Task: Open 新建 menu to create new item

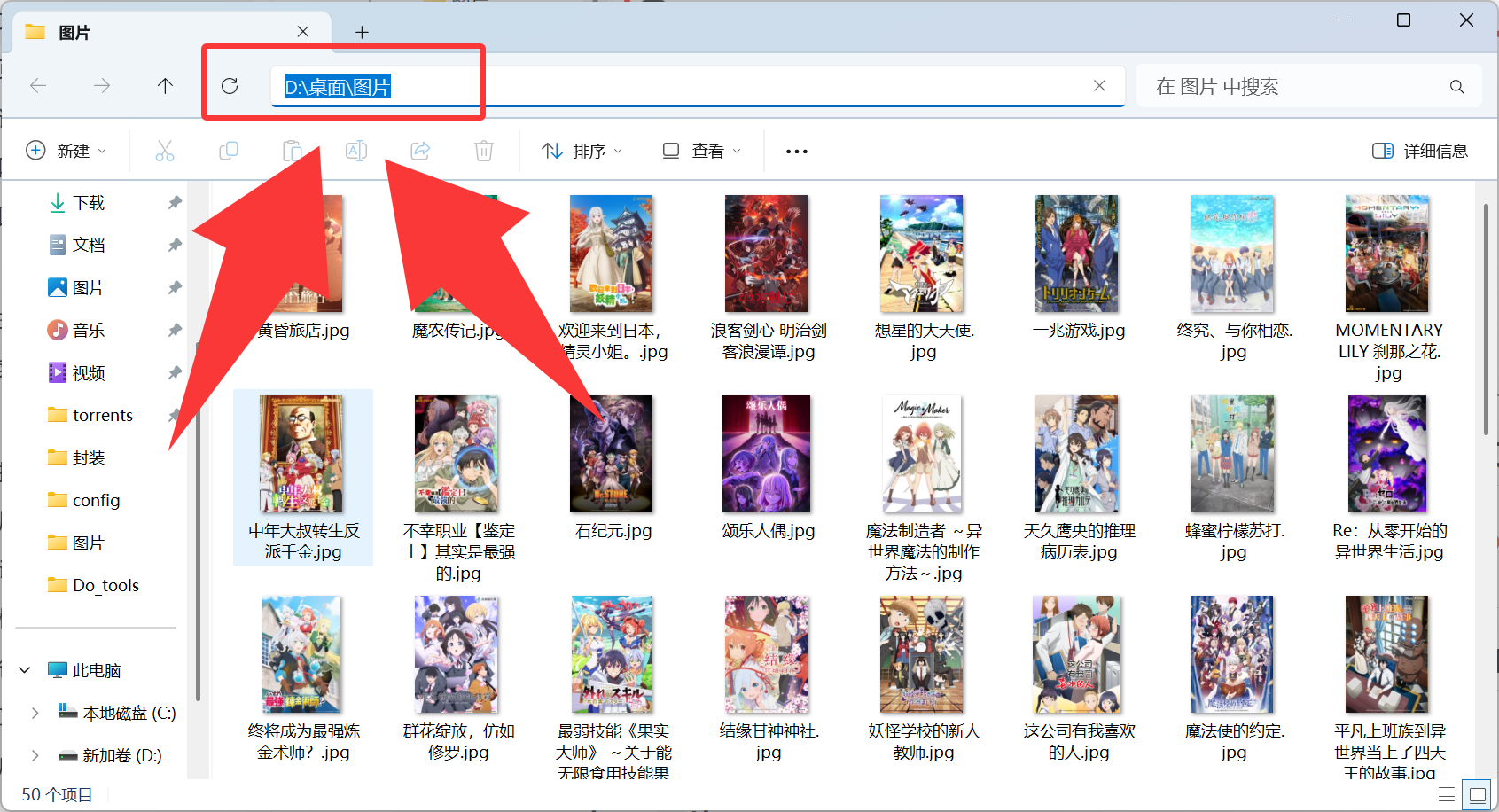Action: point(66,152)
